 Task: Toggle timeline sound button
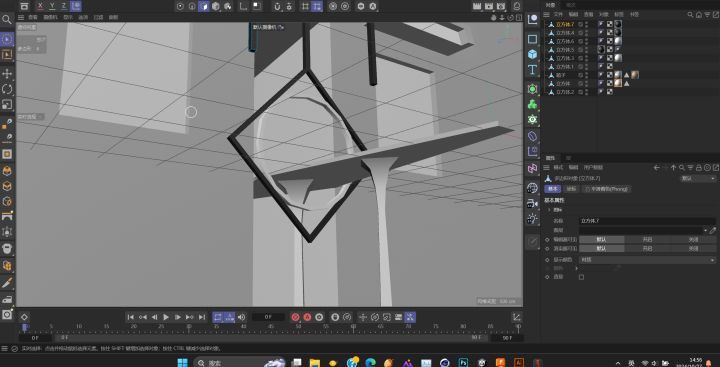[x=241, y=317]
